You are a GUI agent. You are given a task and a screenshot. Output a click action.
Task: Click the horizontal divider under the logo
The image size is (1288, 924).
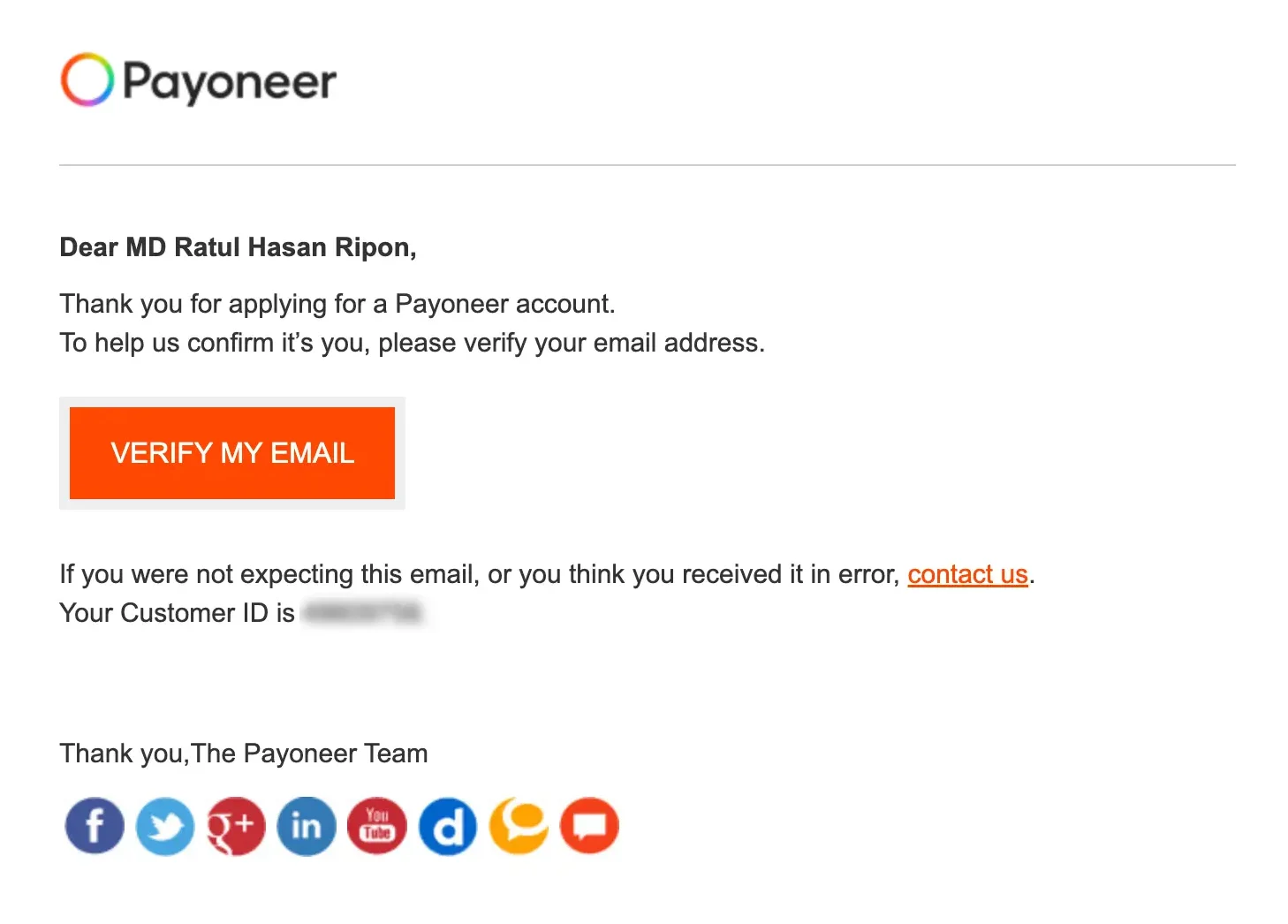[x=645, y=164]
